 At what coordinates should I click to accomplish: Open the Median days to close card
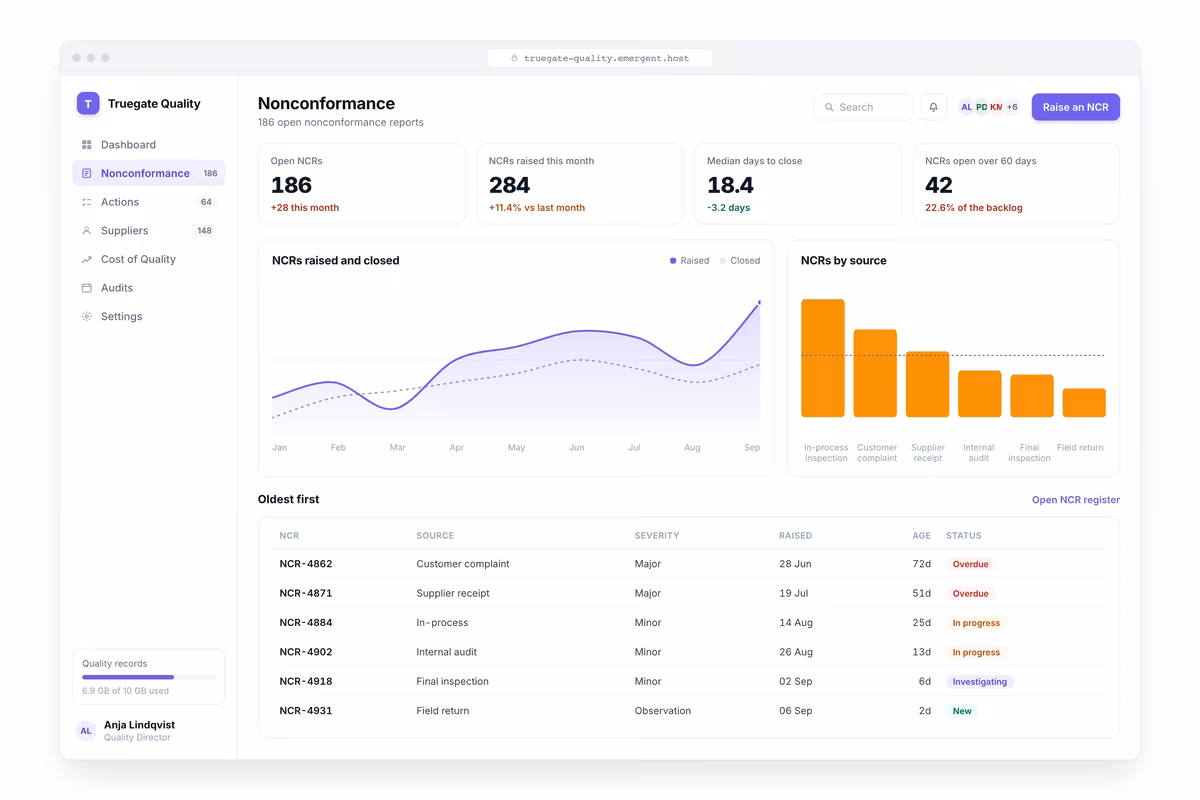798,184
